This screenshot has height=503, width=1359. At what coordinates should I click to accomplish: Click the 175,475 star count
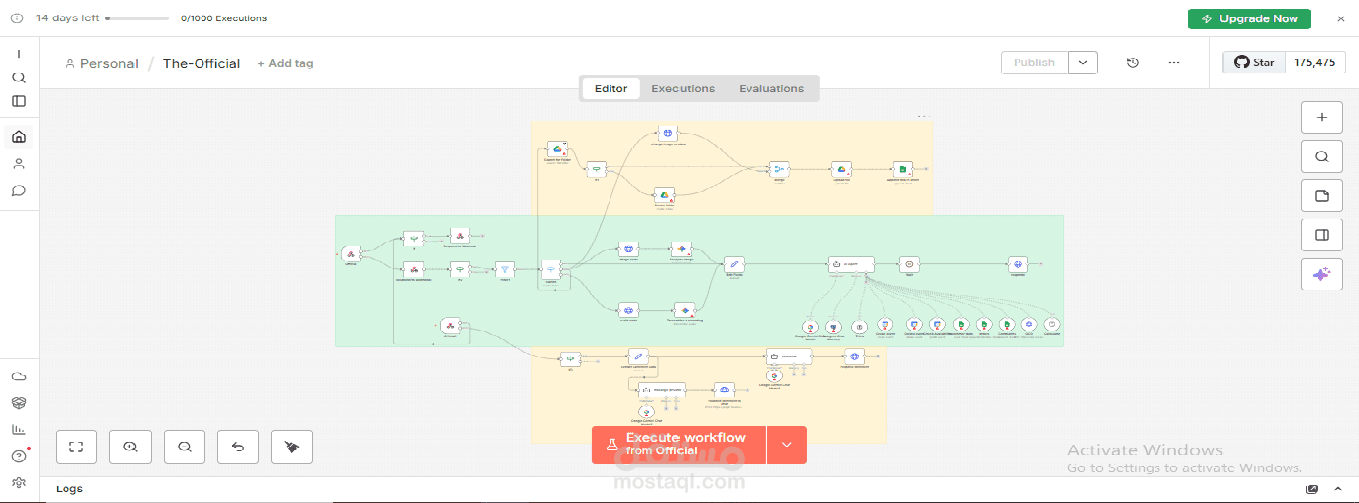1314,62
